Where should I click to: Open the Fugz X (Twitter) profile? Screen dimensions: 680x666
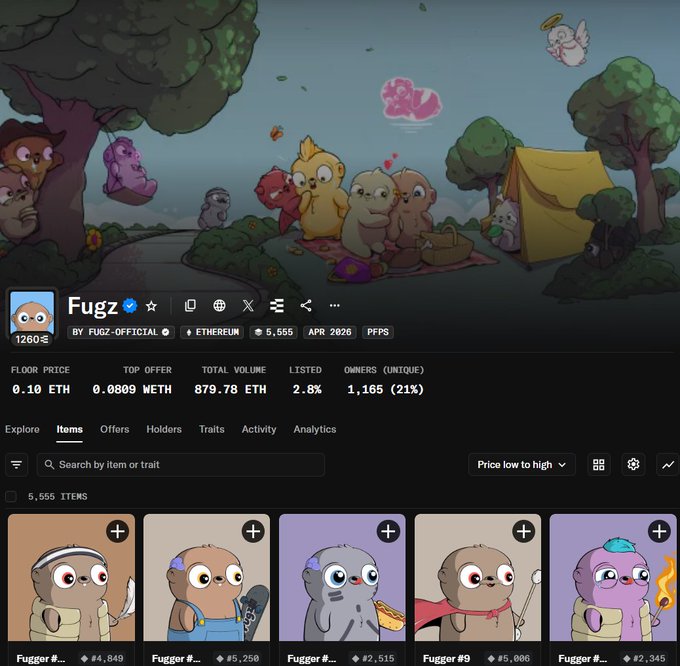click(x=248, y=306)
